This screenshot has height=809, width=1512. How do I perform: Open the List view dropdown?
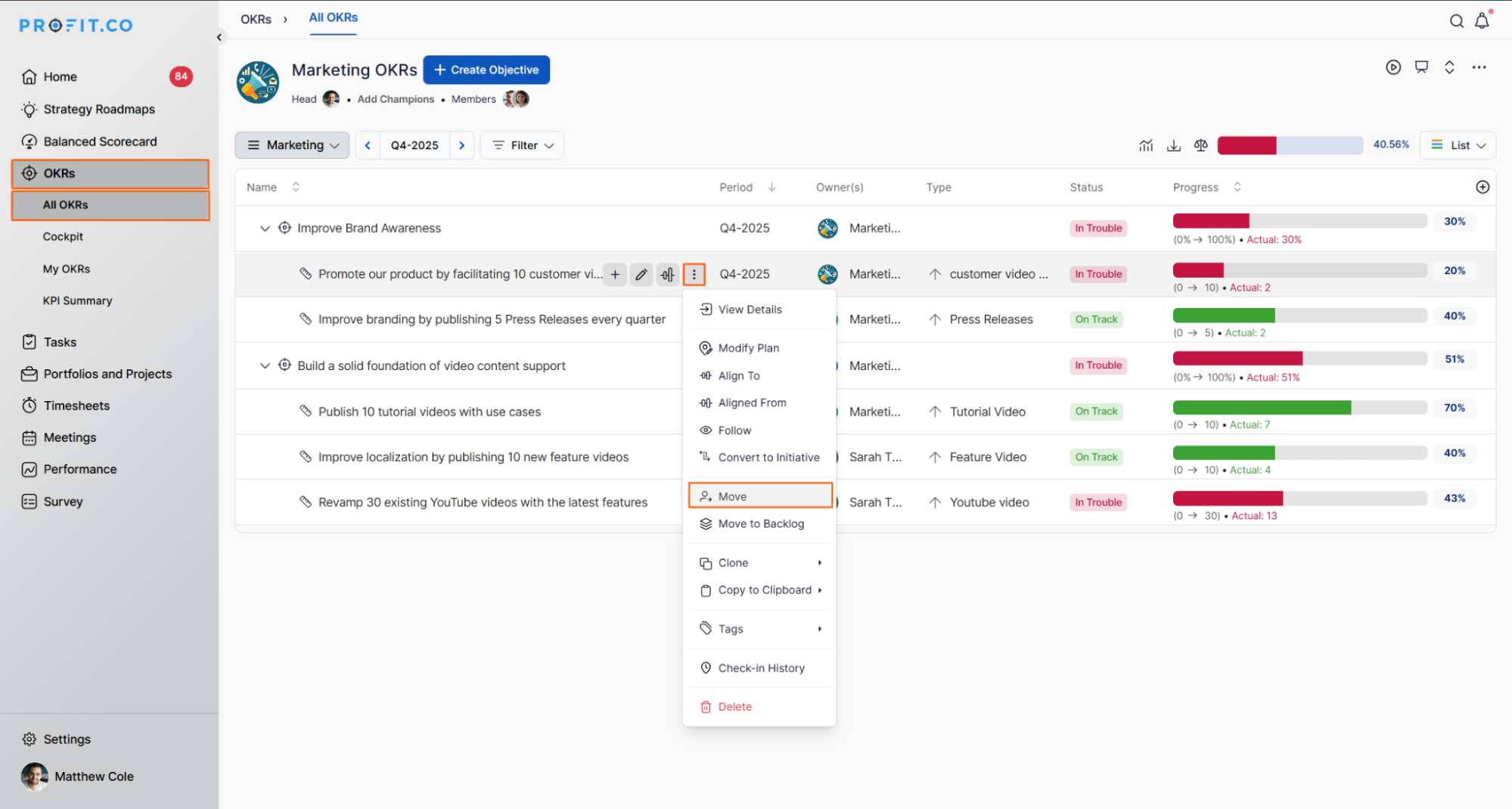[x=1458, y=145]
